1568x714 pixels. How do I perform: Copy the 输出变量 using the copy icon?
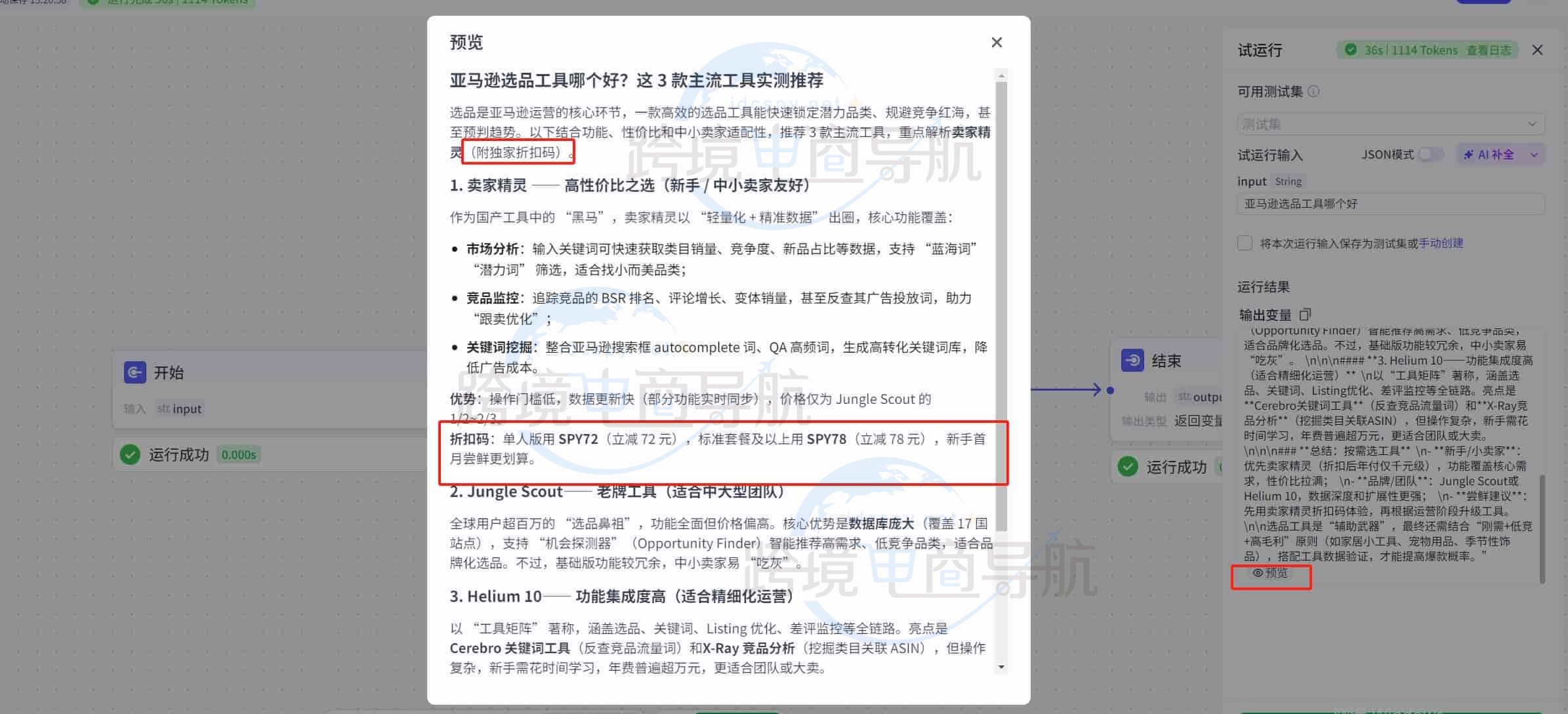pos(1306,314)
